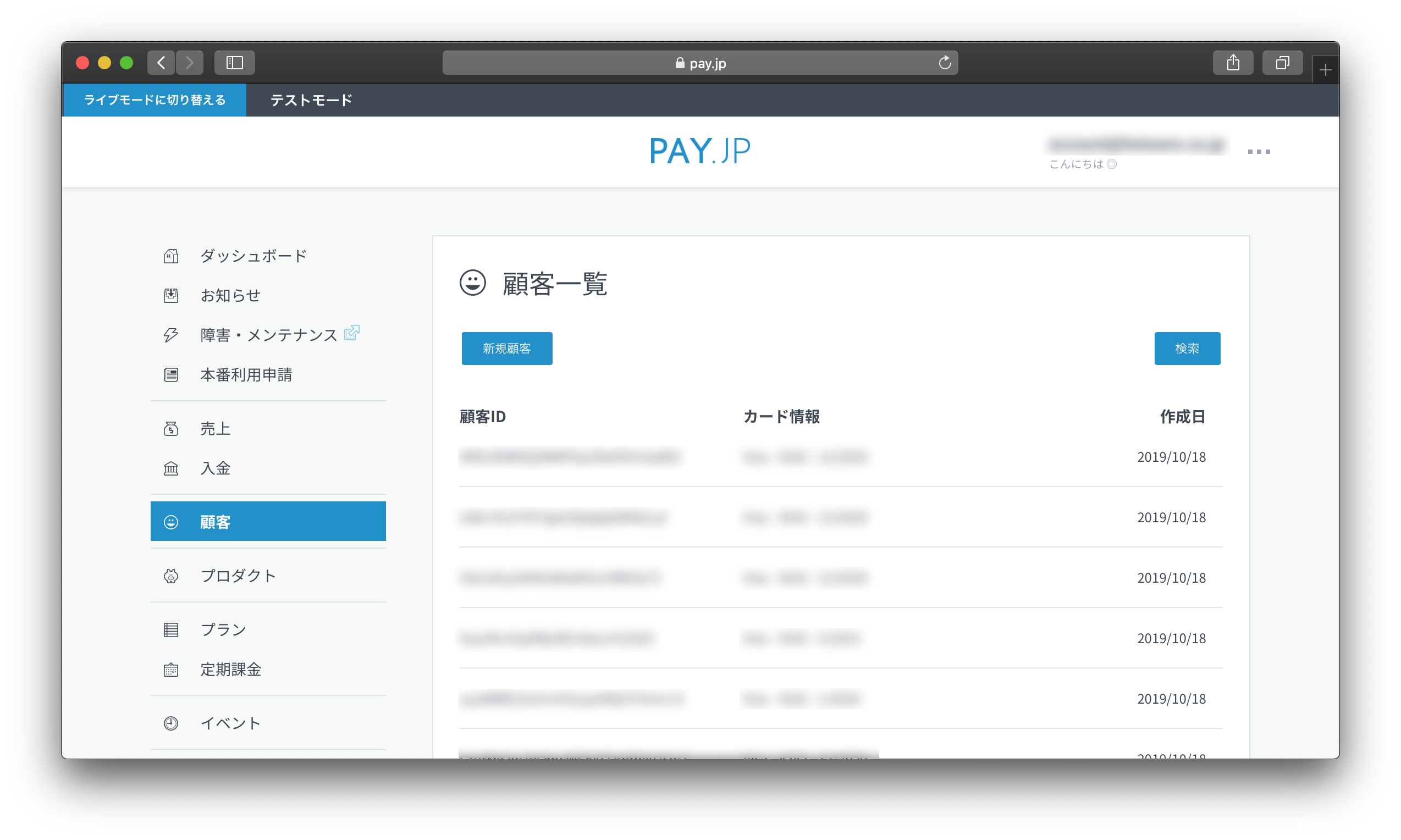Open the fifth blurred customer ID row
The height and width of the screenshot is (840, 1401).
(572, 699)
